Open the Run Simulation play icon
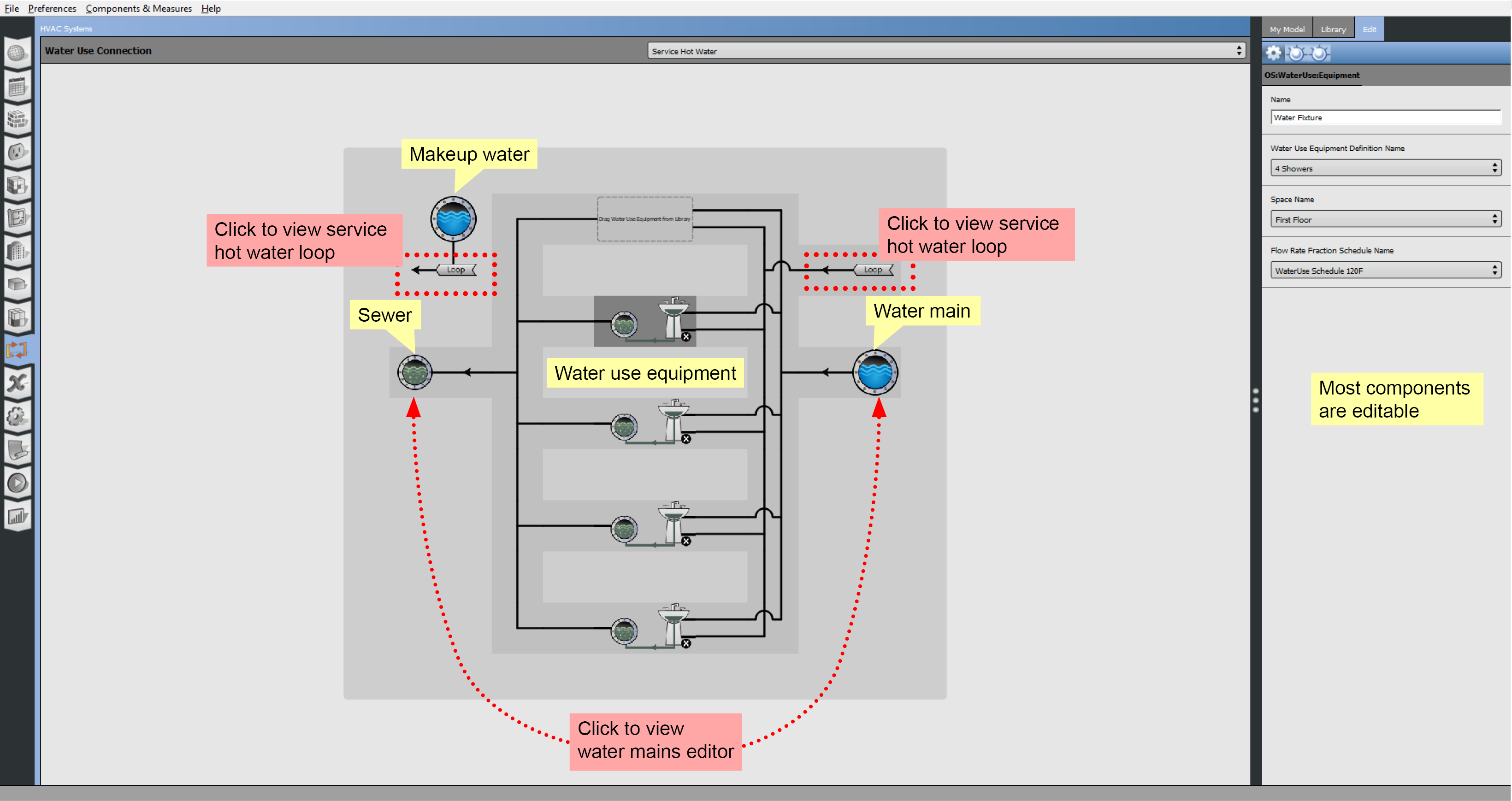 click(x=17, y=483)
